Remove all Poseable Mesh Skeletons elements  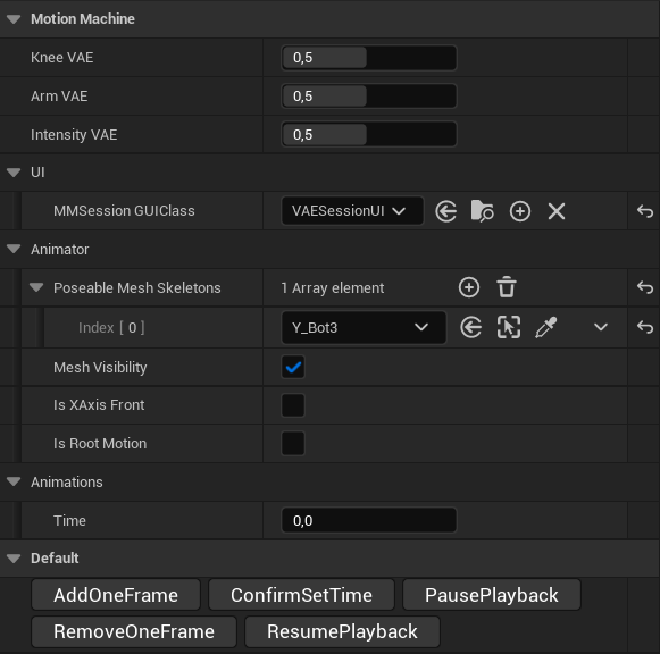(506, 287)
